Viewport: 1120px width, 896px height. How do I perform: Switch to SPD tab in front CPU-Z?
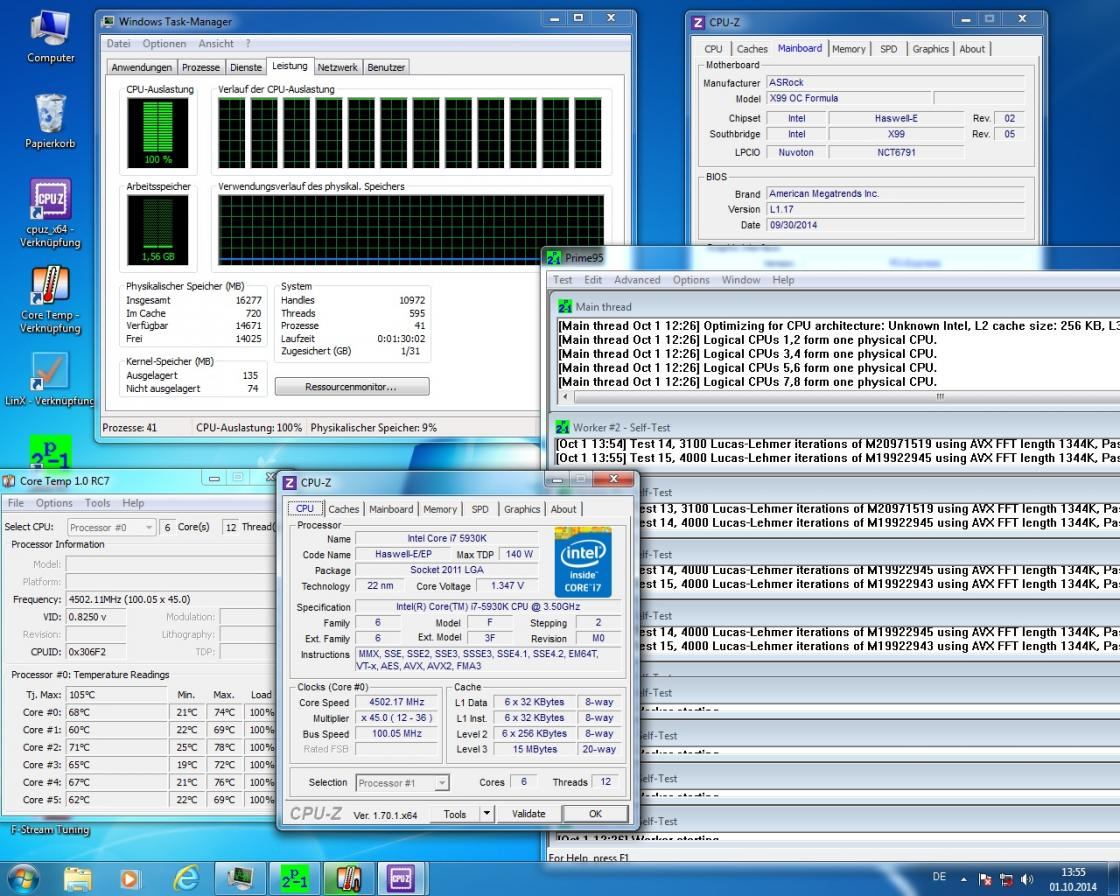click(480, 509)
